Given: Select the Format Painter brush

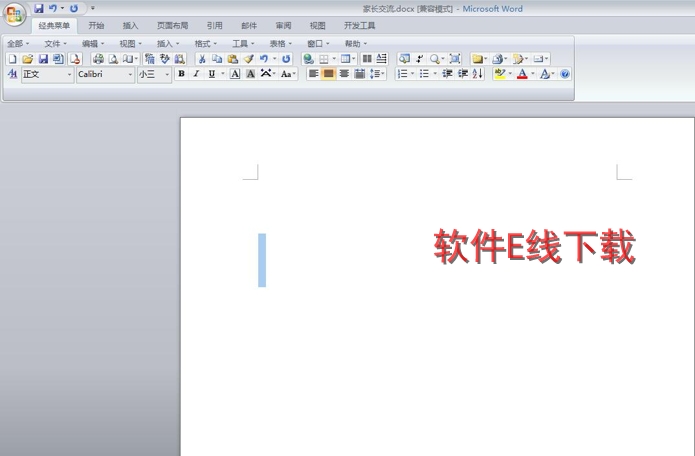Looking at the screenshot, I should 248,59.
